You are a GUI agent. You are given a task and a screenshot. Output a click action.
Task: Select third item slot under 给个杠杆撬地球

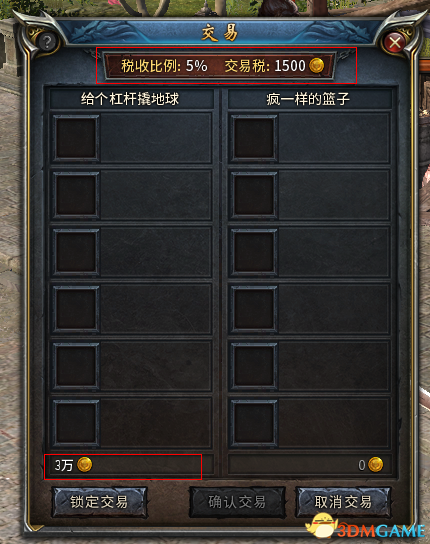76,252
